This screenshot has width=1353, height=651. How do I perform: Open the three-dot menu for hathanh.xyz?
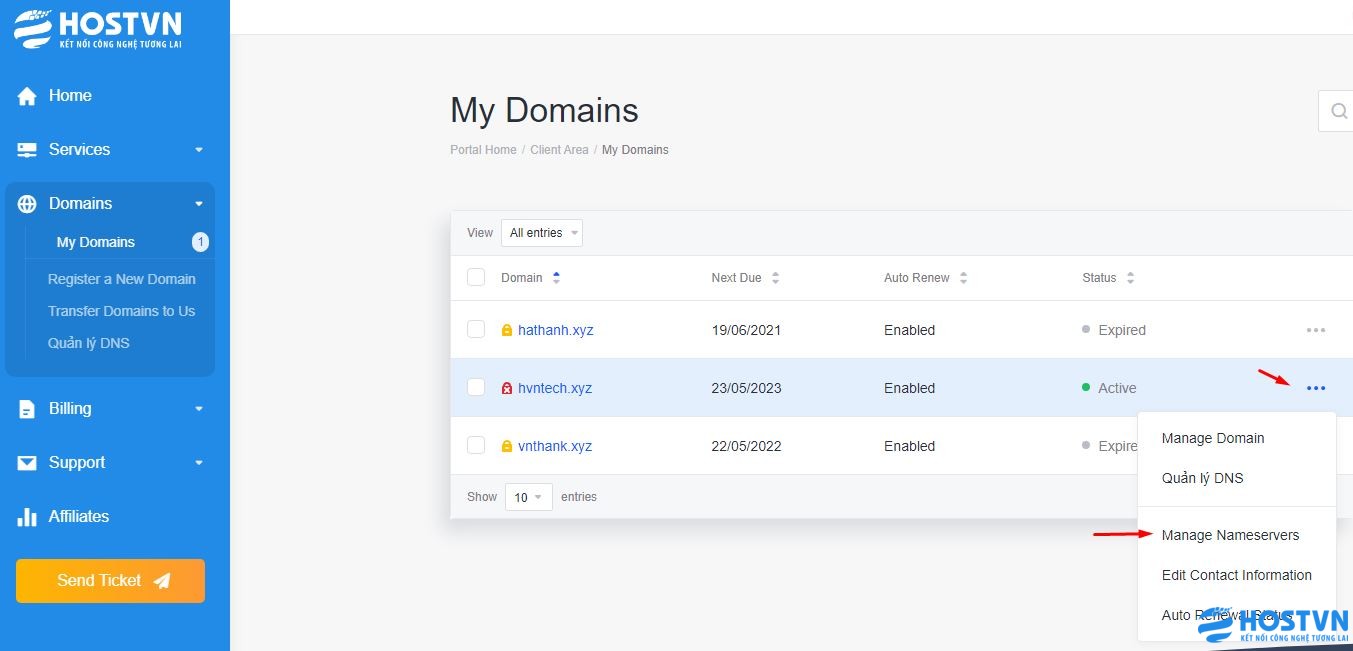click(x=1316, y=330)
